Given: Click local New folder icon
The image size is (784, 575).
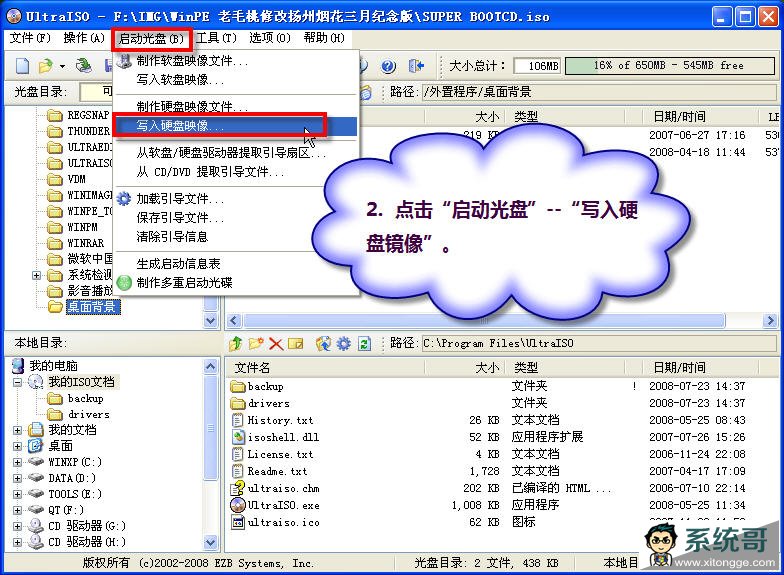Looking at the screenshot, I should click(x=256, y=344).
